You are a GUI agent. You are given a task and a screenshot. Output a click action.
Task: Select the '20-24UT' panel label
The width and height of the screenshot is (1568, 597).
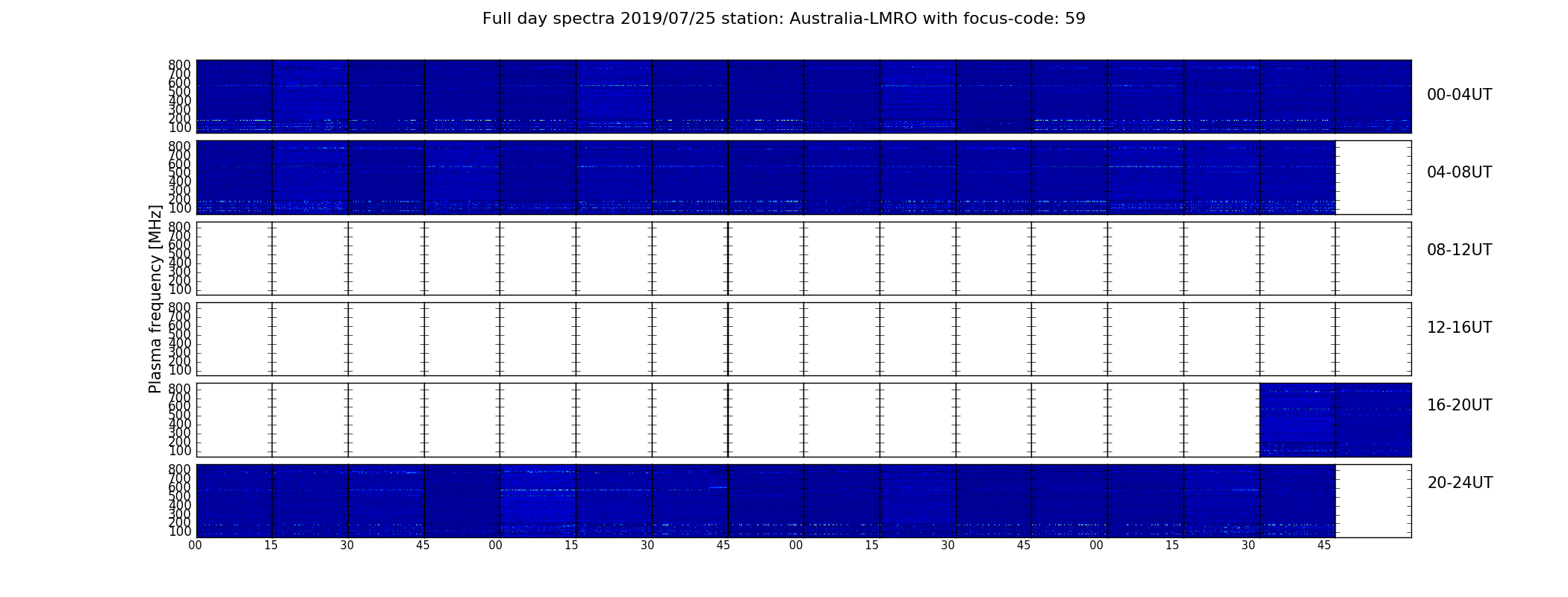tap(1460, 483)
